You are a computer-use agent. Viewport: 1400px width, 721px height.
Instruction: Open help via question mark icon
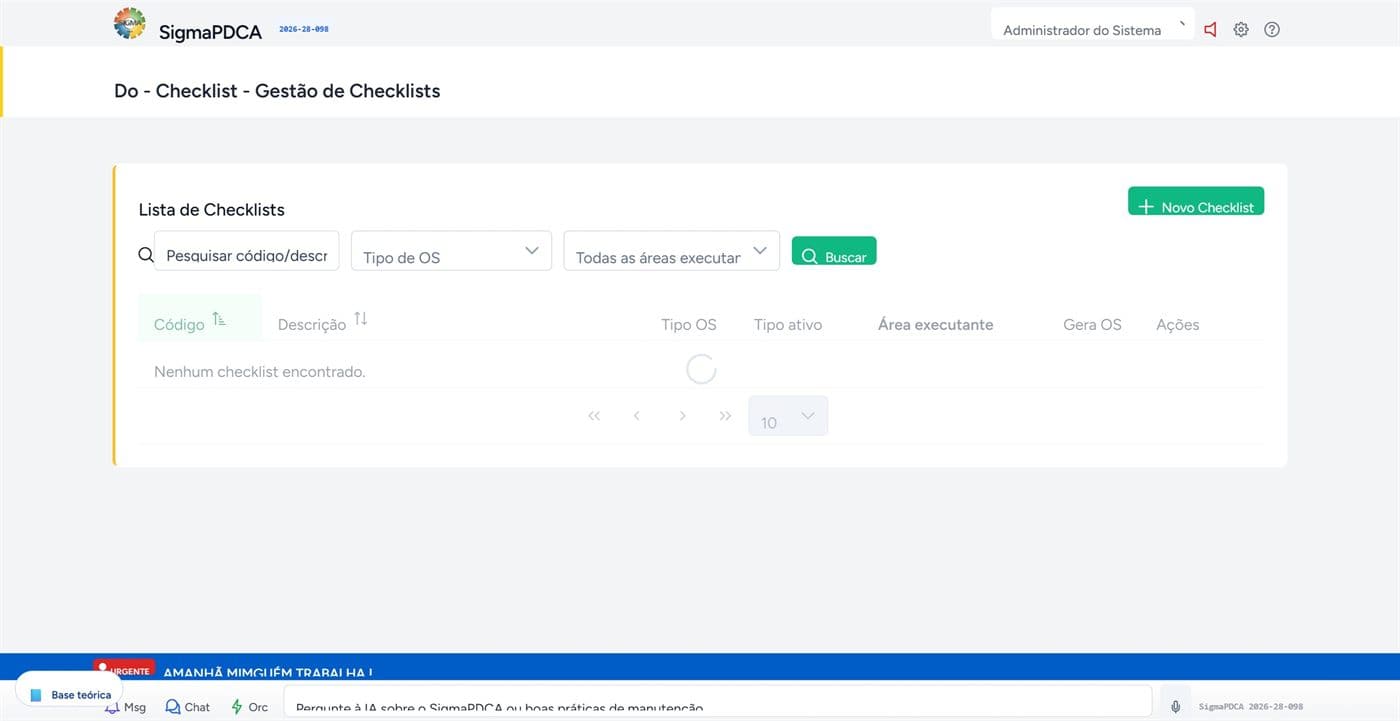pos(1272,30)
